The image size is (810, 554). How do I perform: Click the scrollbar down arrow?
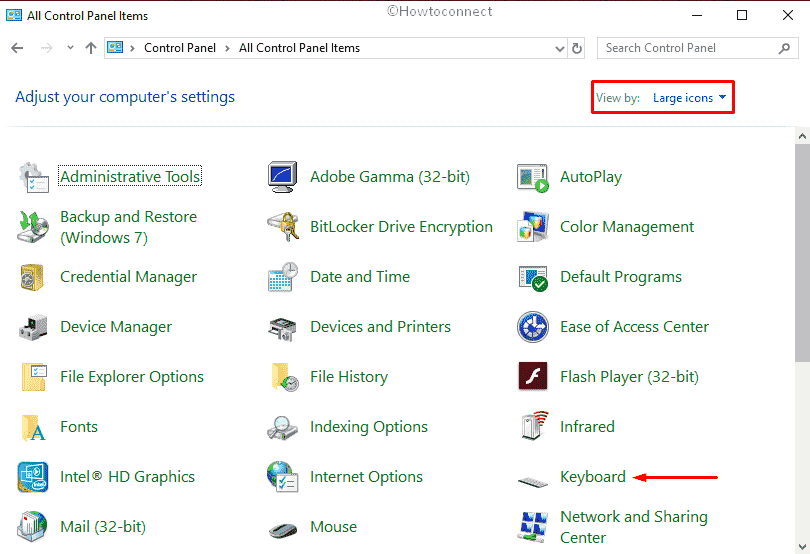[802, 546]
